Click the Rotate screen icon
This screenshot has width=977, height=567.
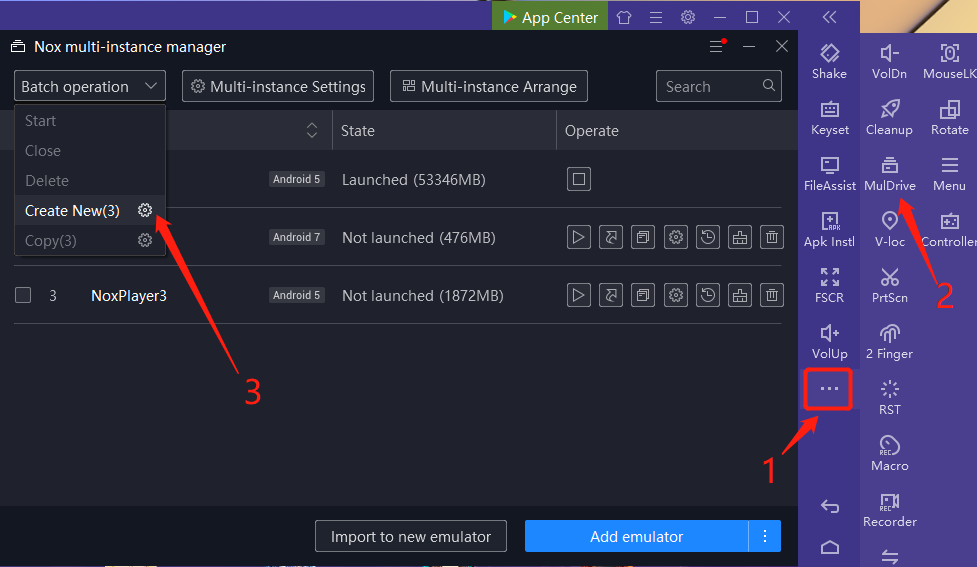[949, 110]
